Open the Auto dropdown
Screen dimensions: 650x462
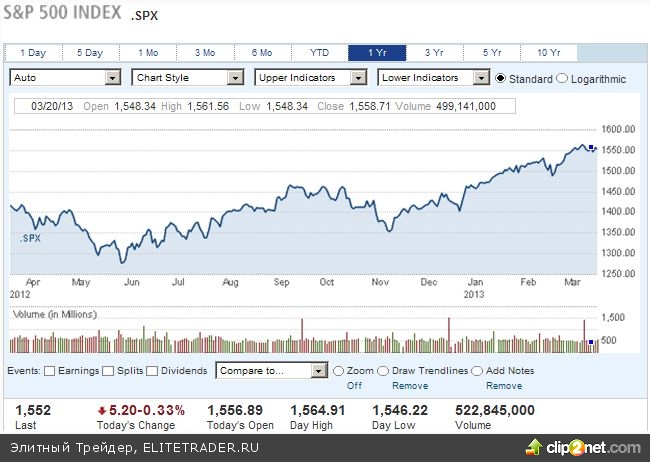[x=65, y=77]
